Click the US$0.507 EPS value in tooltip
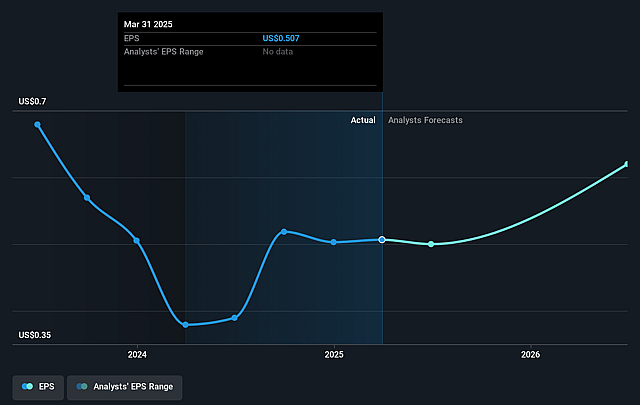The image size is (640, 405). pyautogui.click(x=281, y=38)
